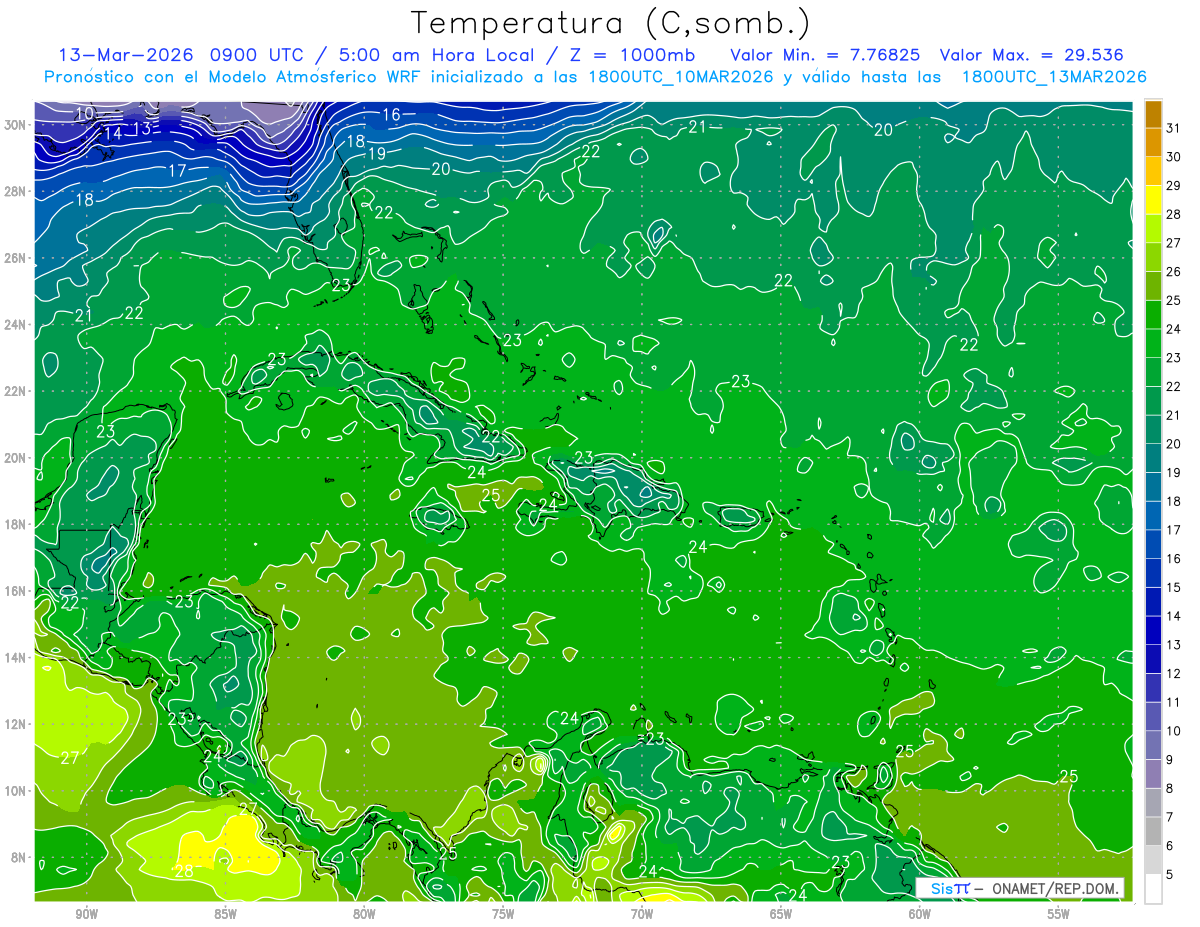The height and width of the screenshot is (927, 1200).
Task: Click the "28" contour label in yellow region
Action: (184, 871)
